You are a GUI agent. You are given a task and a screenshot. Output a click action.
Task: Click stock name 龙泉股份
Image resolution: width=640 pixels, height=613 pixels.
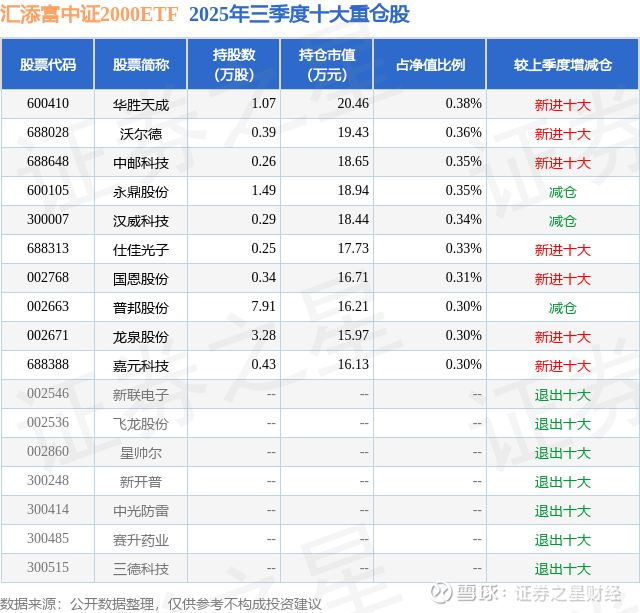141,337
